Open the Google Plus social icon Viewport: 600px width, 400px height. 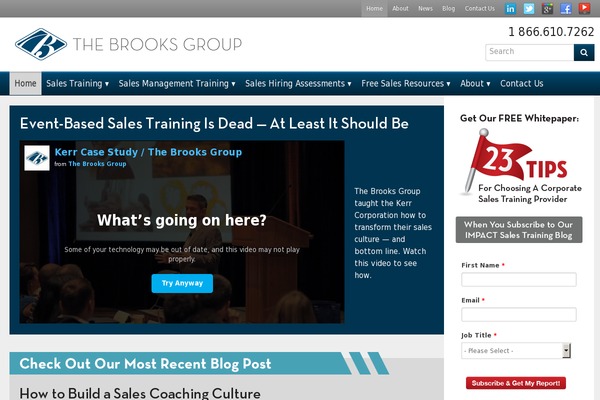pos(547,8)
